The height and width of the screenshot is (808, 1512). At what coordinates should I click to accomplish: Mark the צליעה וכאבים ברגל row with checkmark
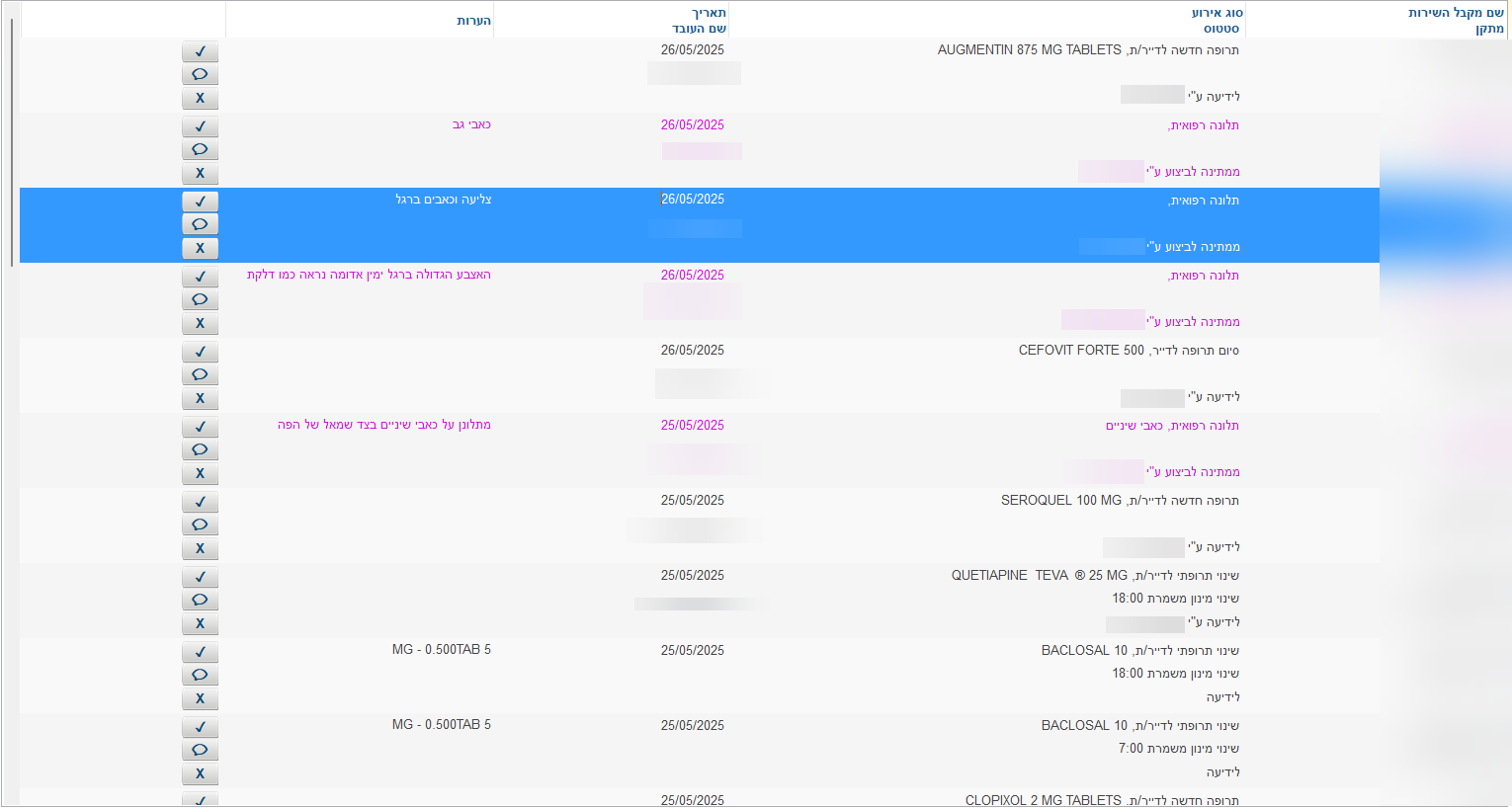coord(200,202)
